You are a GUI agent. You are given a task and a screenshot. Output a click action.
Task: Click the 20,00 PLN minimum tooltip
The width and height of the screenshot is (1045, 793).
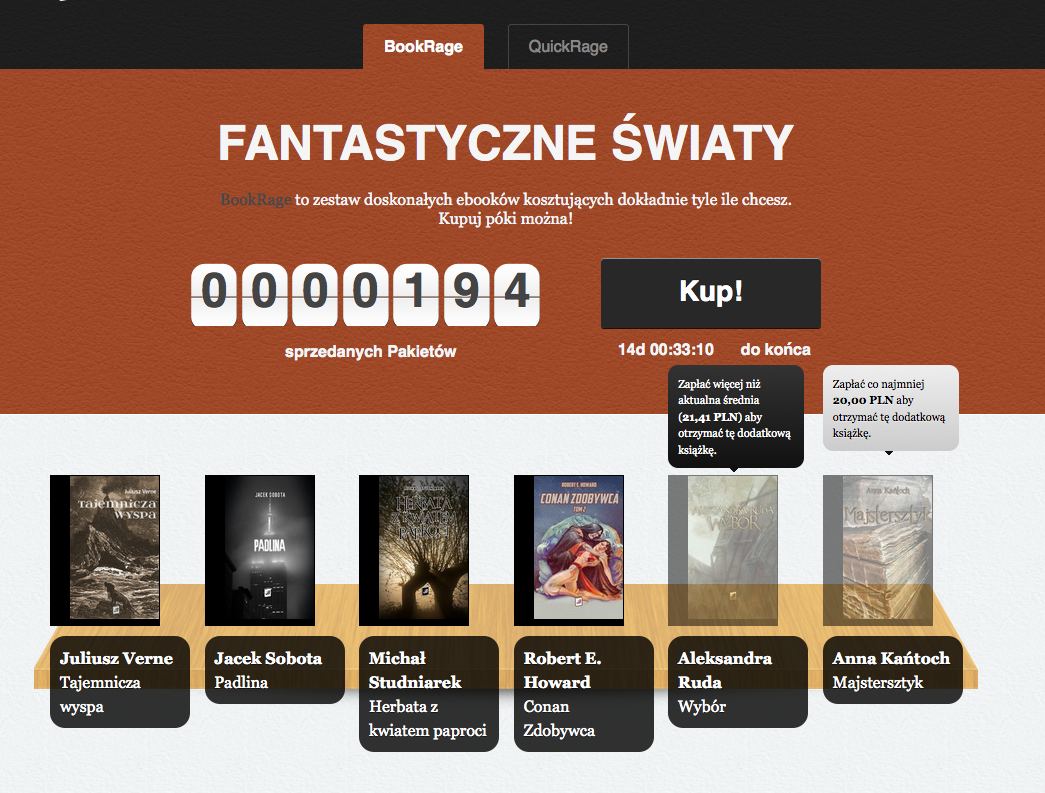coord(891,408)
